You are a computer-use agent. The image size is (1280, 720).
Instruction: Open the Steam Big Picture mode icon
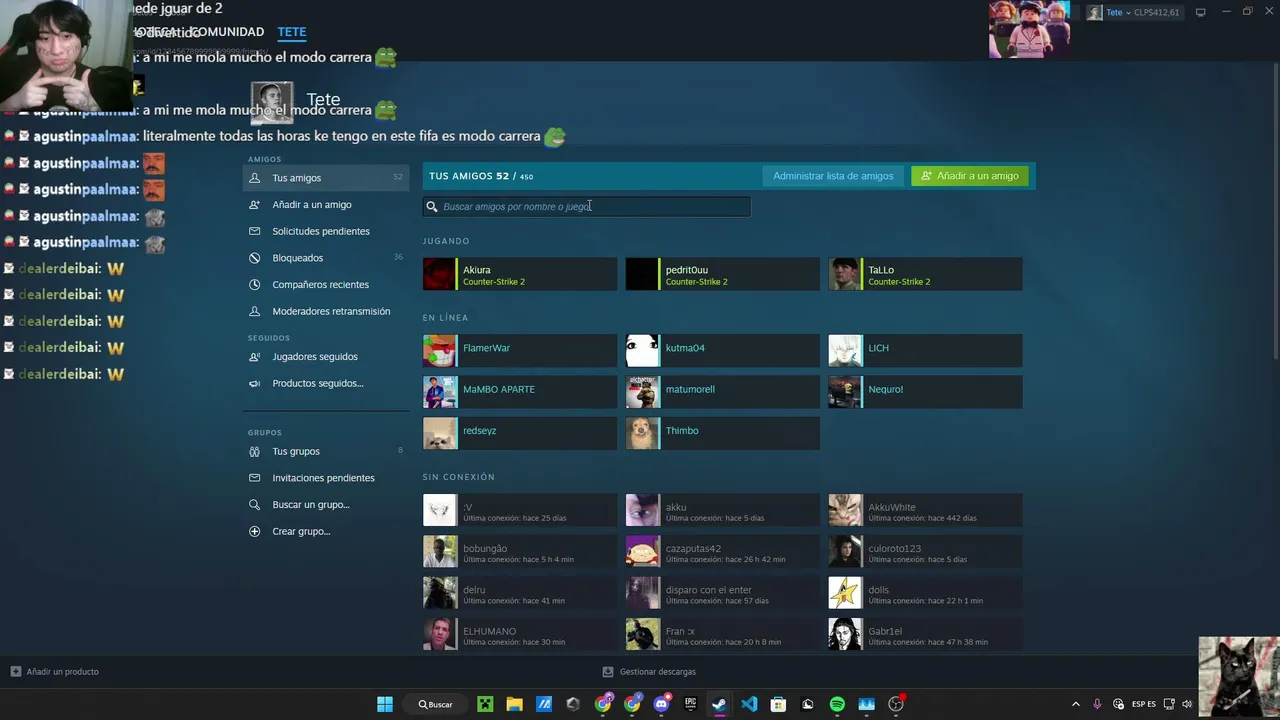(1201, 12)
